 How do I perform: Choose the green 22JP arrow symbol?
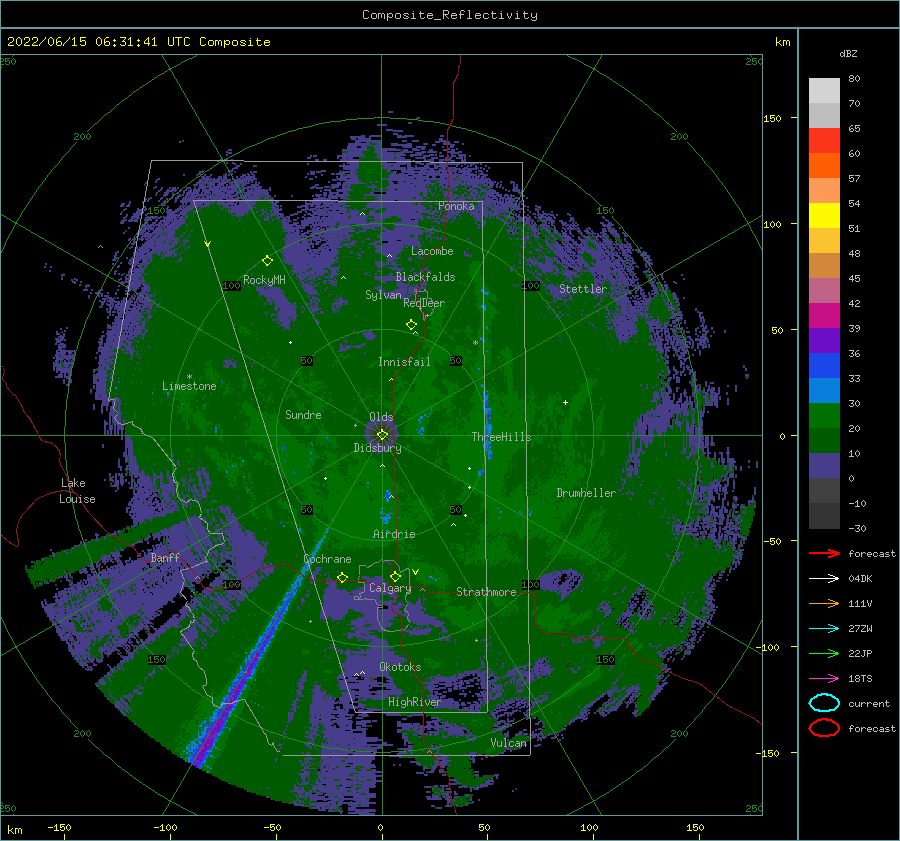point(824,653)
